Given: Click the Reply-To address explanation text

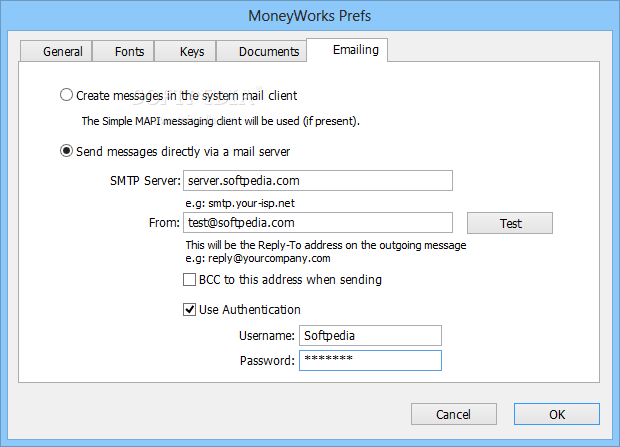Looking at the screenshot, I should [x=326, y=245].
